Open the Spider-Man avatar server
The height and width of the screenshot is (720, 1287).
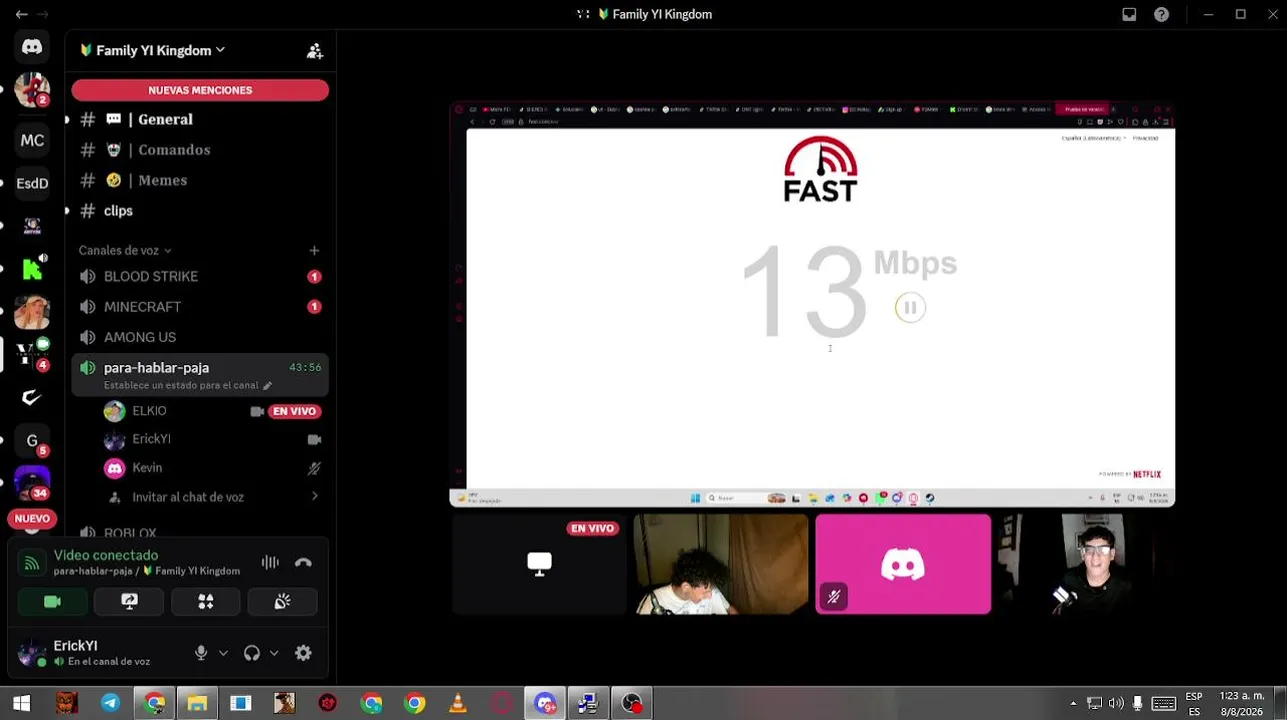(x=32, y=90)
